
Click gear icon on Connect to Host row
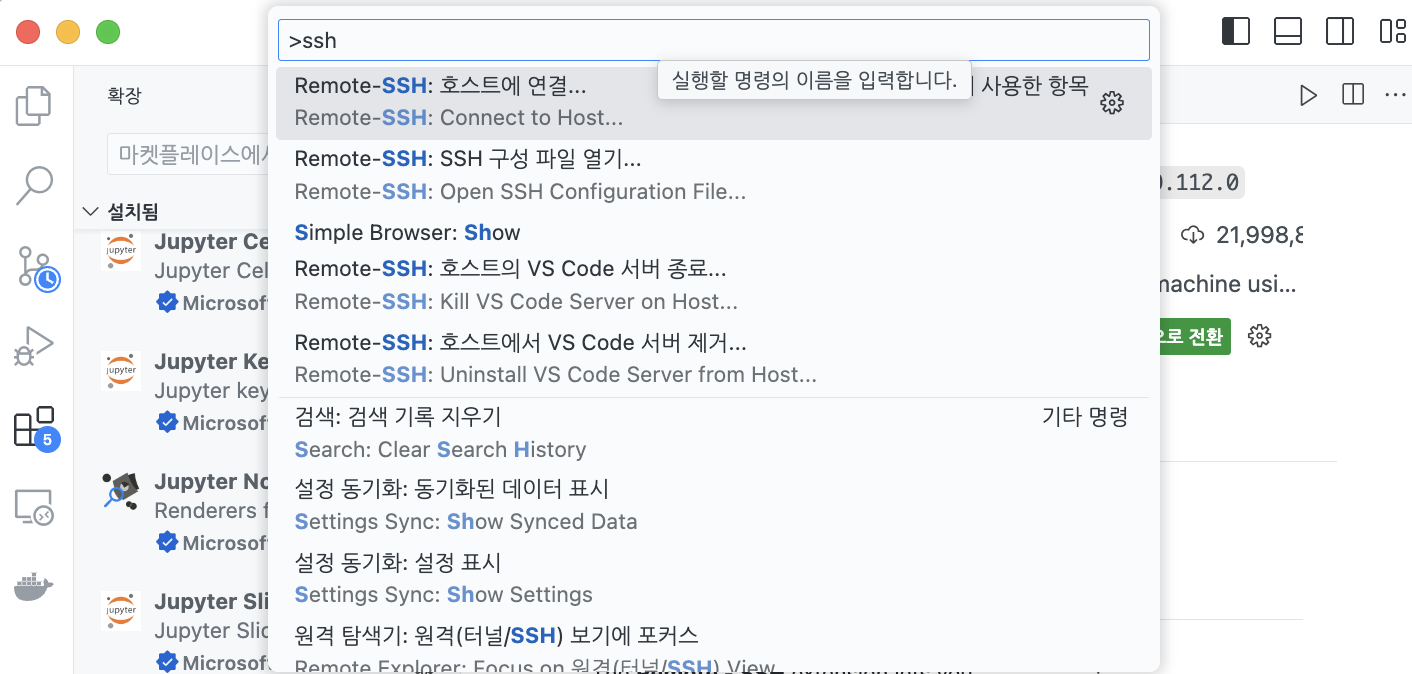coord(1112,103)
